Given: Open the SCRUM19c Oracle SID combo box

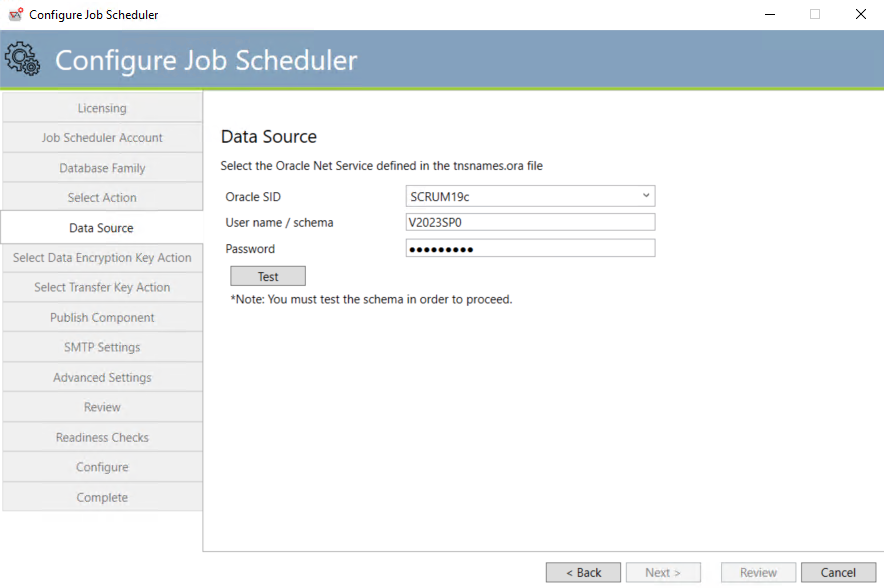Looking at the screenshot, I should [530, 196].
